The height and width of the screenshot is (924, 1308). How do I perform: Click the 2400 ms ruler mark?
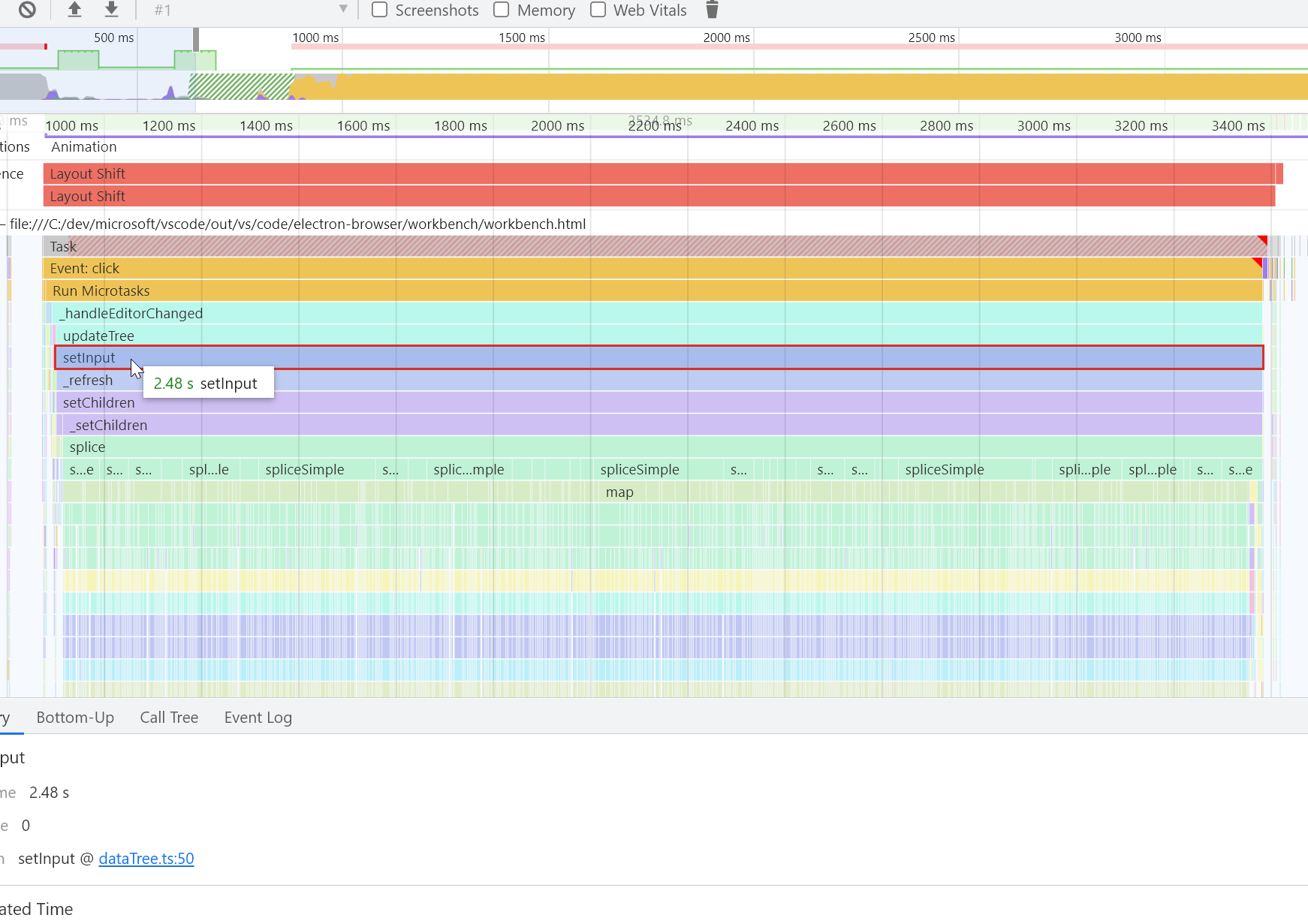point(752,126)
